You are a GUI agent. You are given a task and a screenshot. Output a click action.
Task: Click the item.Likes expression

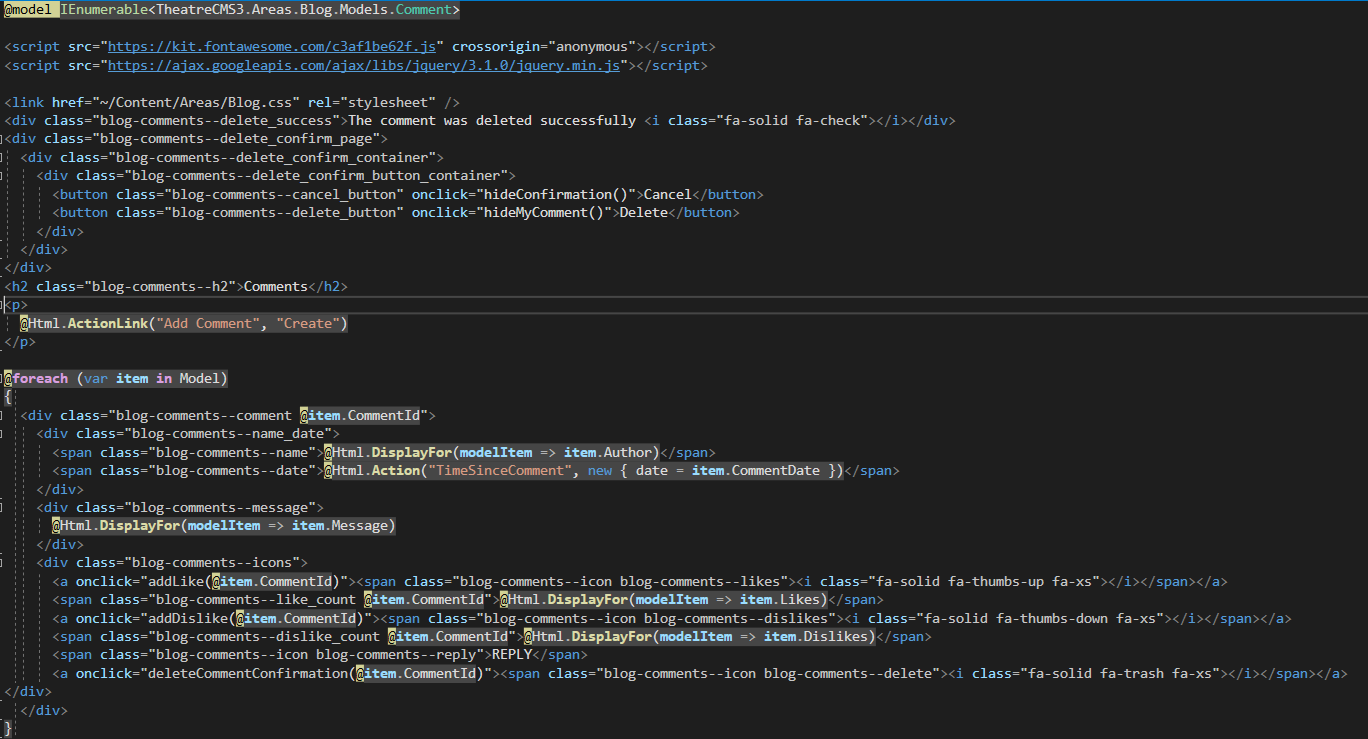[x=780, y=599]
